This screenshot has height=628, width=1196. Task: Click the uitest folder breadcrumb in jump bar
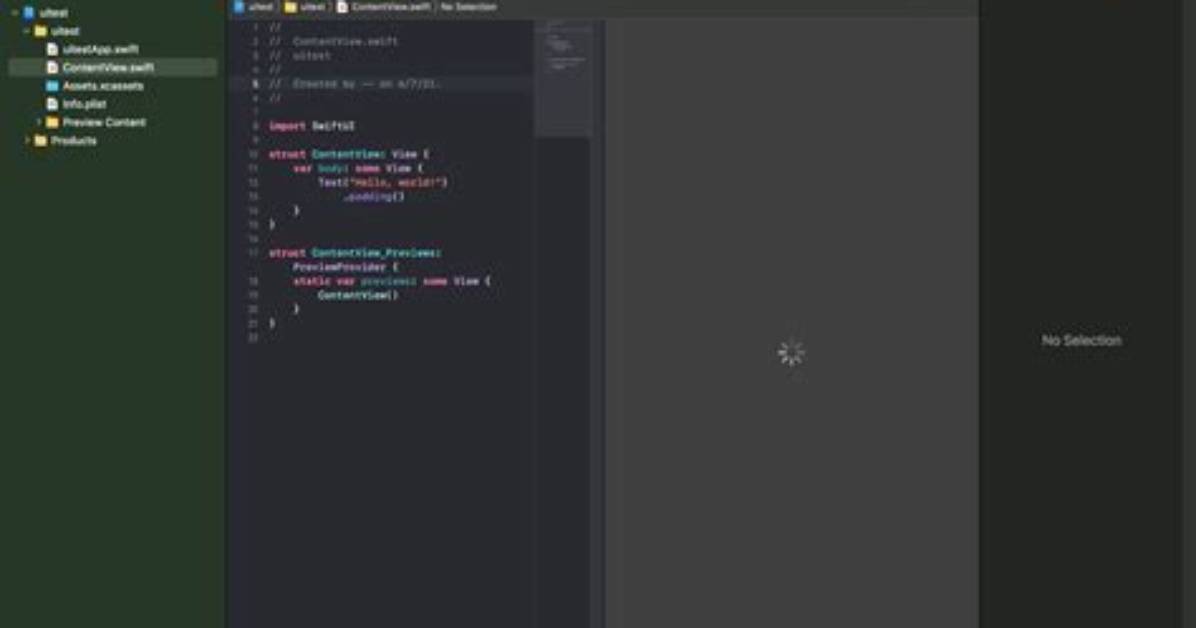pyautogui.click(x=313, y=7)
